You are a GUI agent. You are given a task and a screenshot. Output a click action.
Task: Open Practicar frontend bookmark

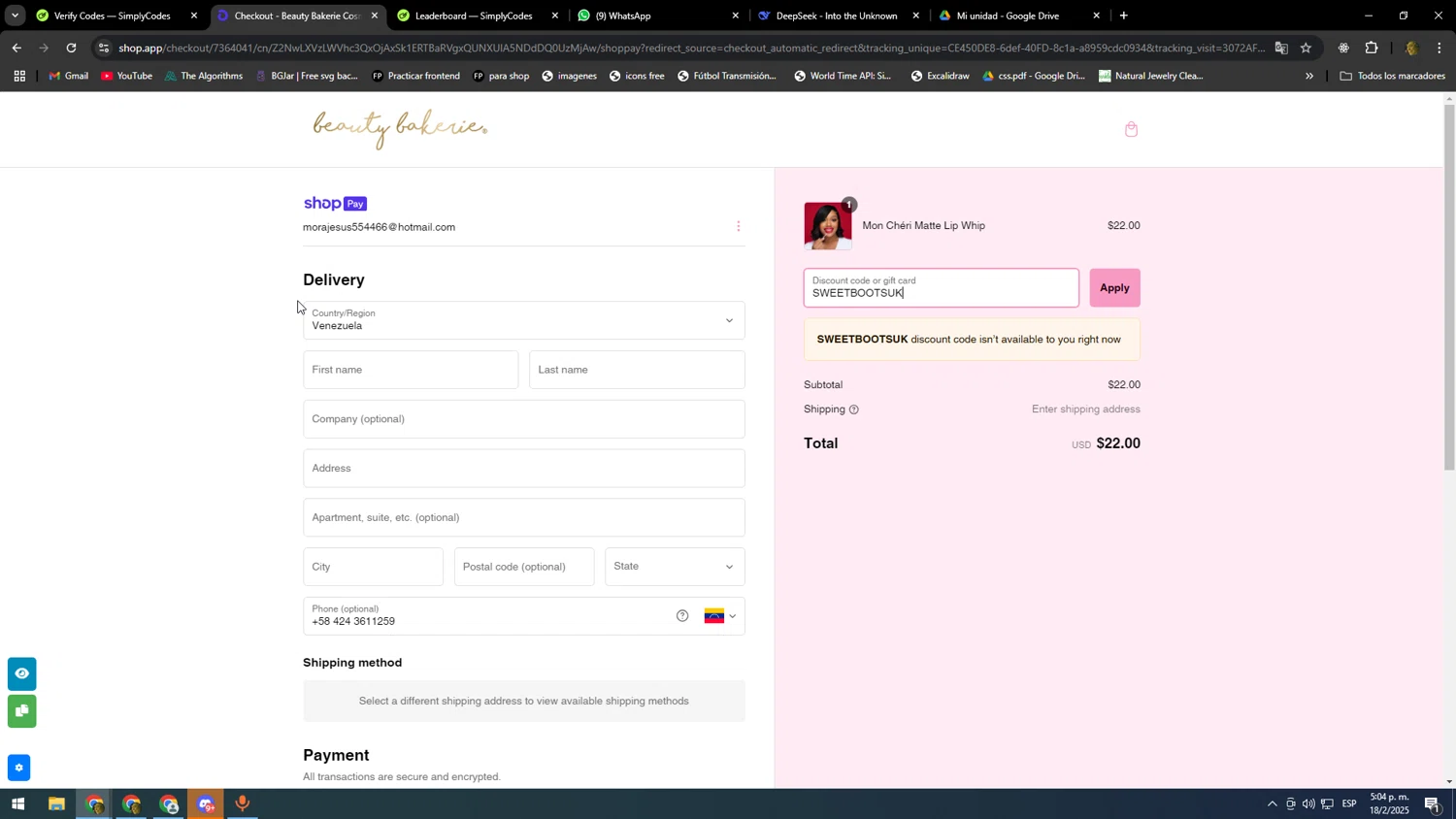click(x=415, y=76)
